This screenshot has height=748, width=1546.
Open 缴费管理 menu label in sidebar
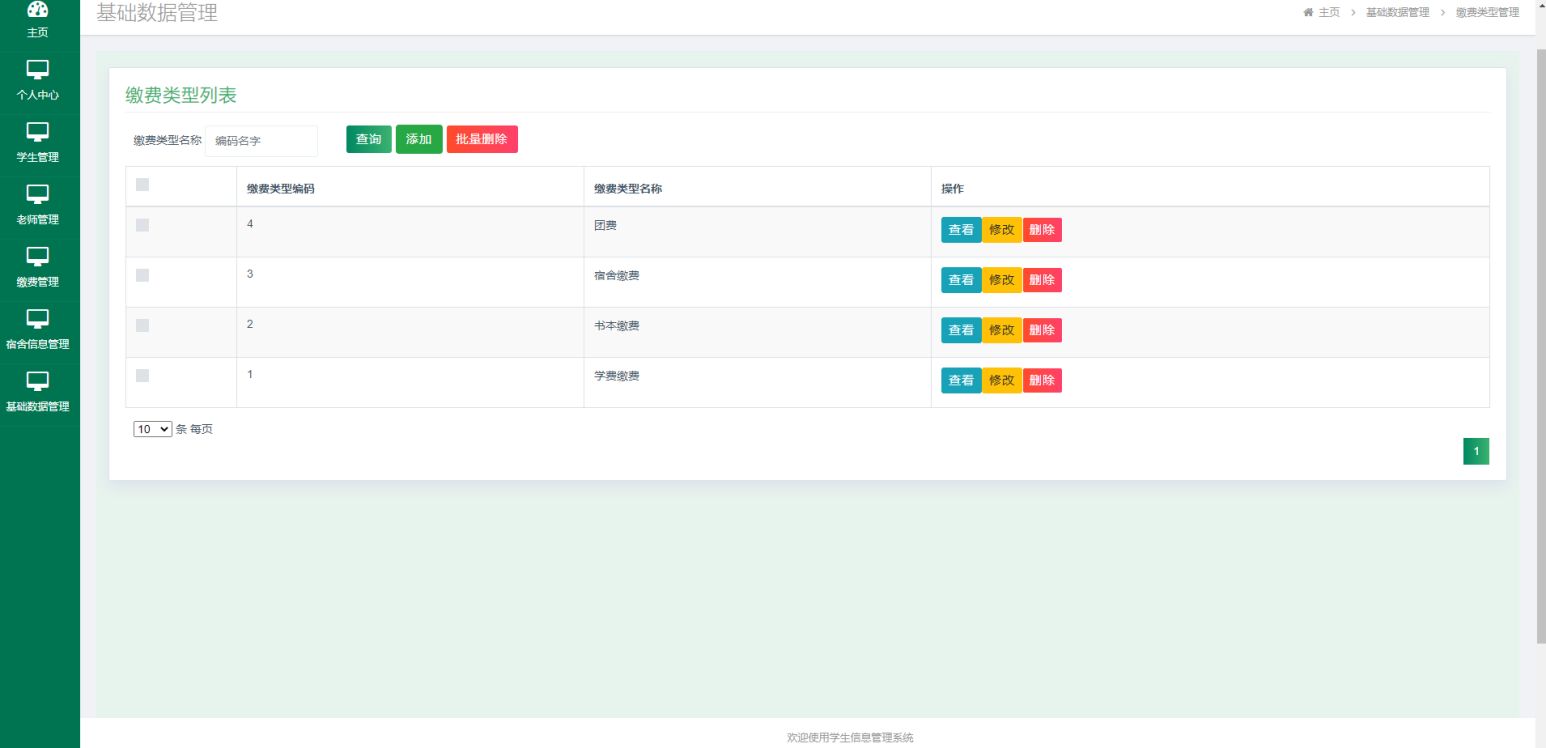(x=38, y=282)
